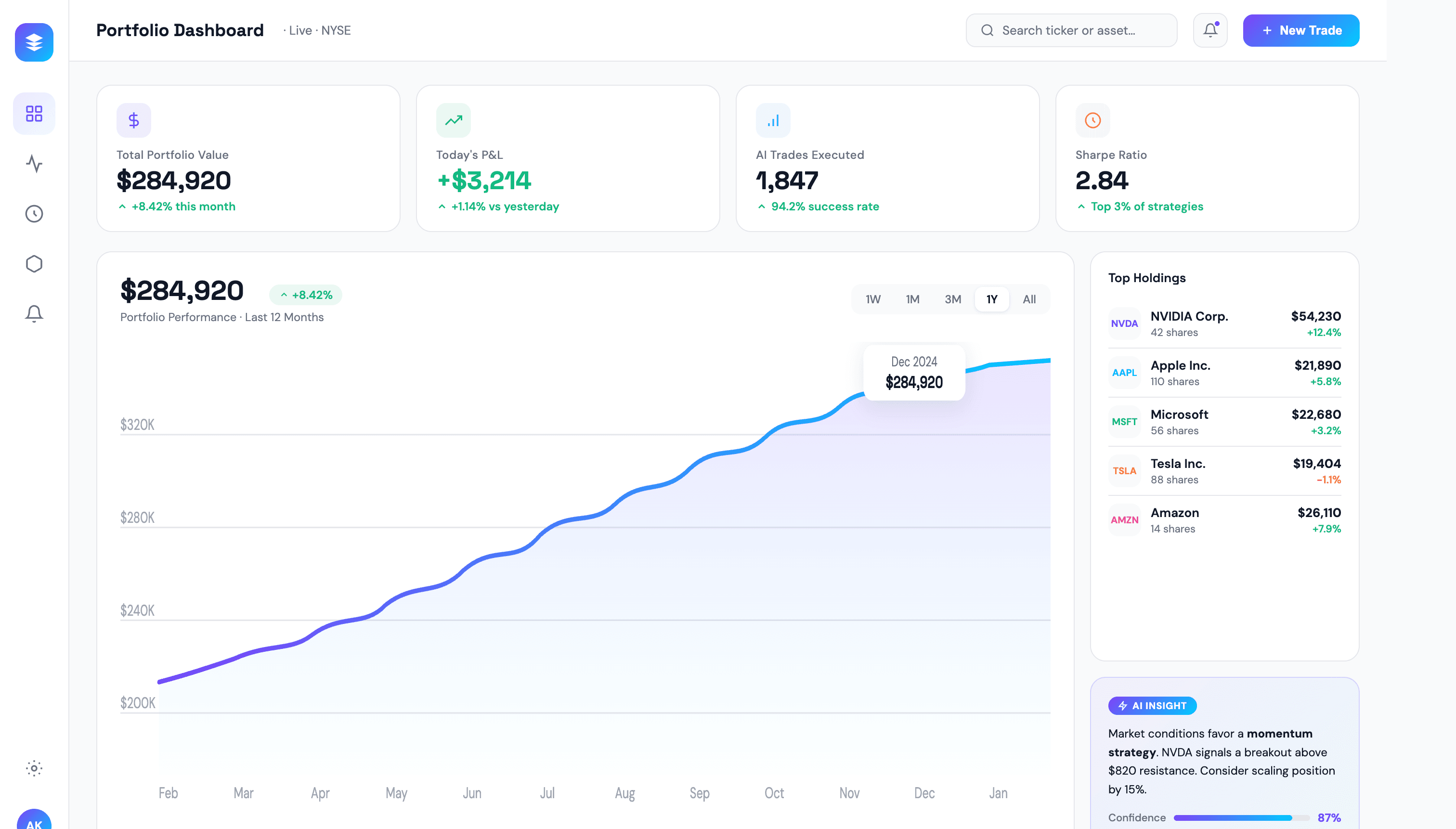Open the sidebar bell alerts icon
1456x829 pixels.
(34, 314)
